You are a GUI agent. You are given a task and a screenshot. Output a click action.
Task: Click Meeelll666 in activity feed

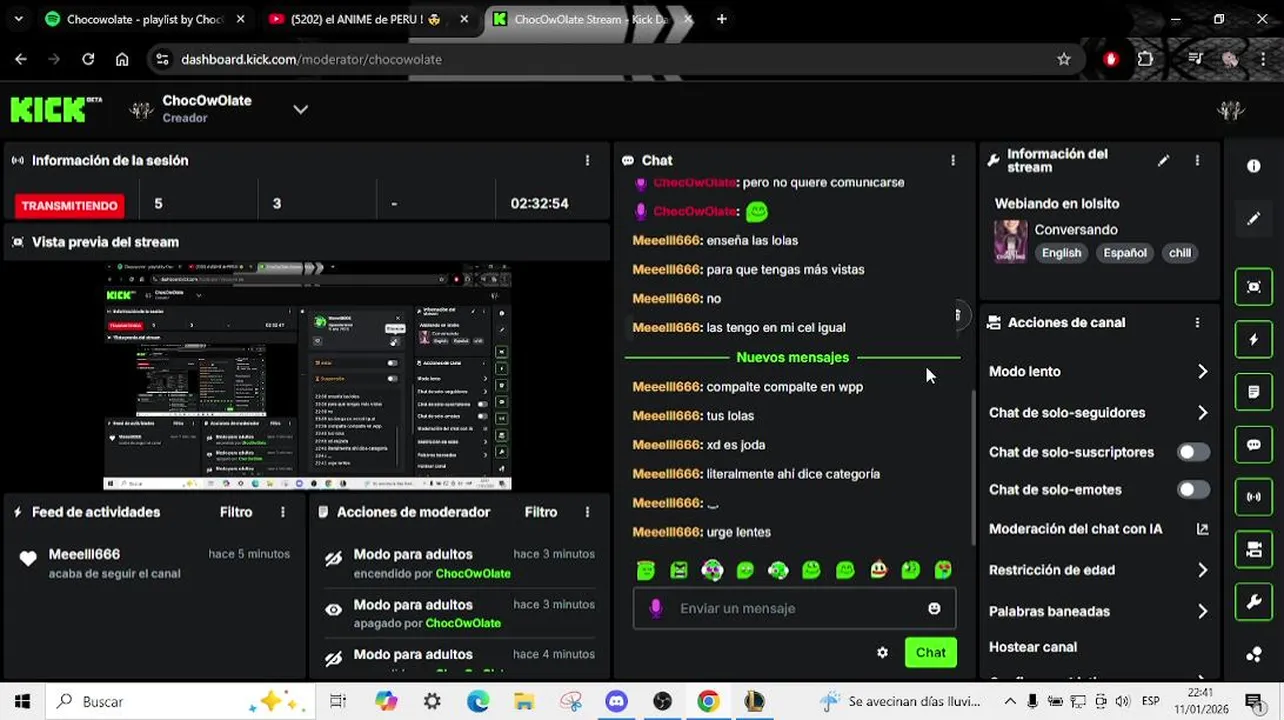pyautogui.click(x=84, y=554)
